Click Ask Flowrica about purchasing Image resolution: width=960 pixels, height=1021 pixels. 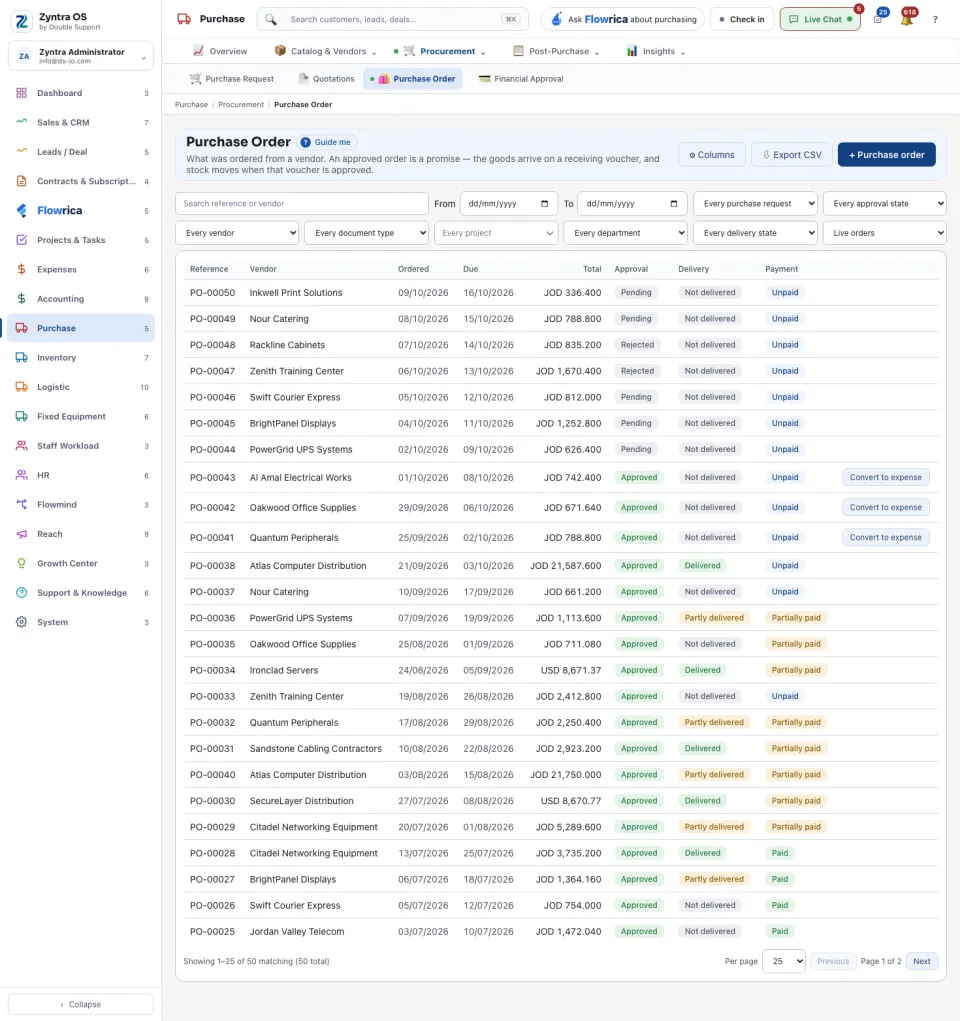(623, 20)
